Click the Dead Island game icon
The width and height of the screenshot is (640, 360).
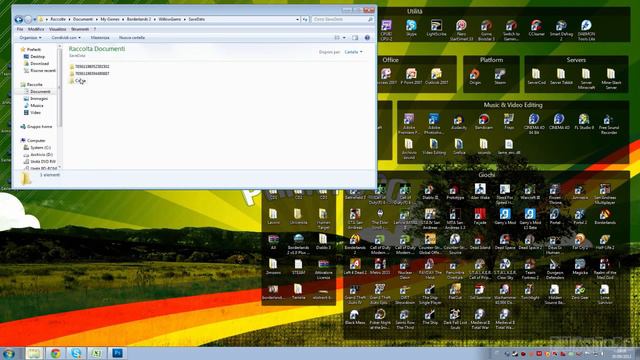(x=480, y=242)
